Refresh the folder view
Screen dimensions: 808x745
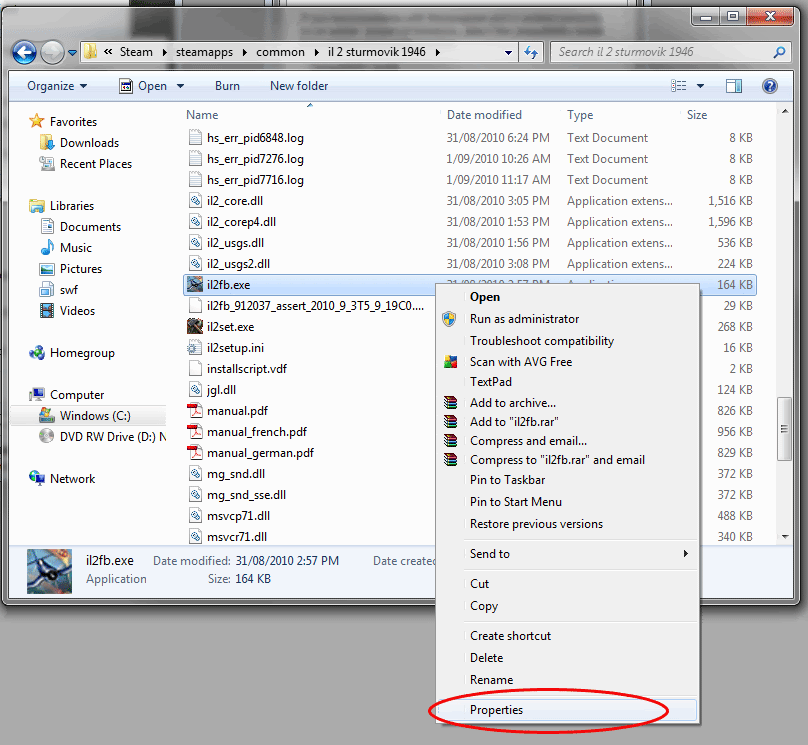pyautogui.click(x=531, y=52)
